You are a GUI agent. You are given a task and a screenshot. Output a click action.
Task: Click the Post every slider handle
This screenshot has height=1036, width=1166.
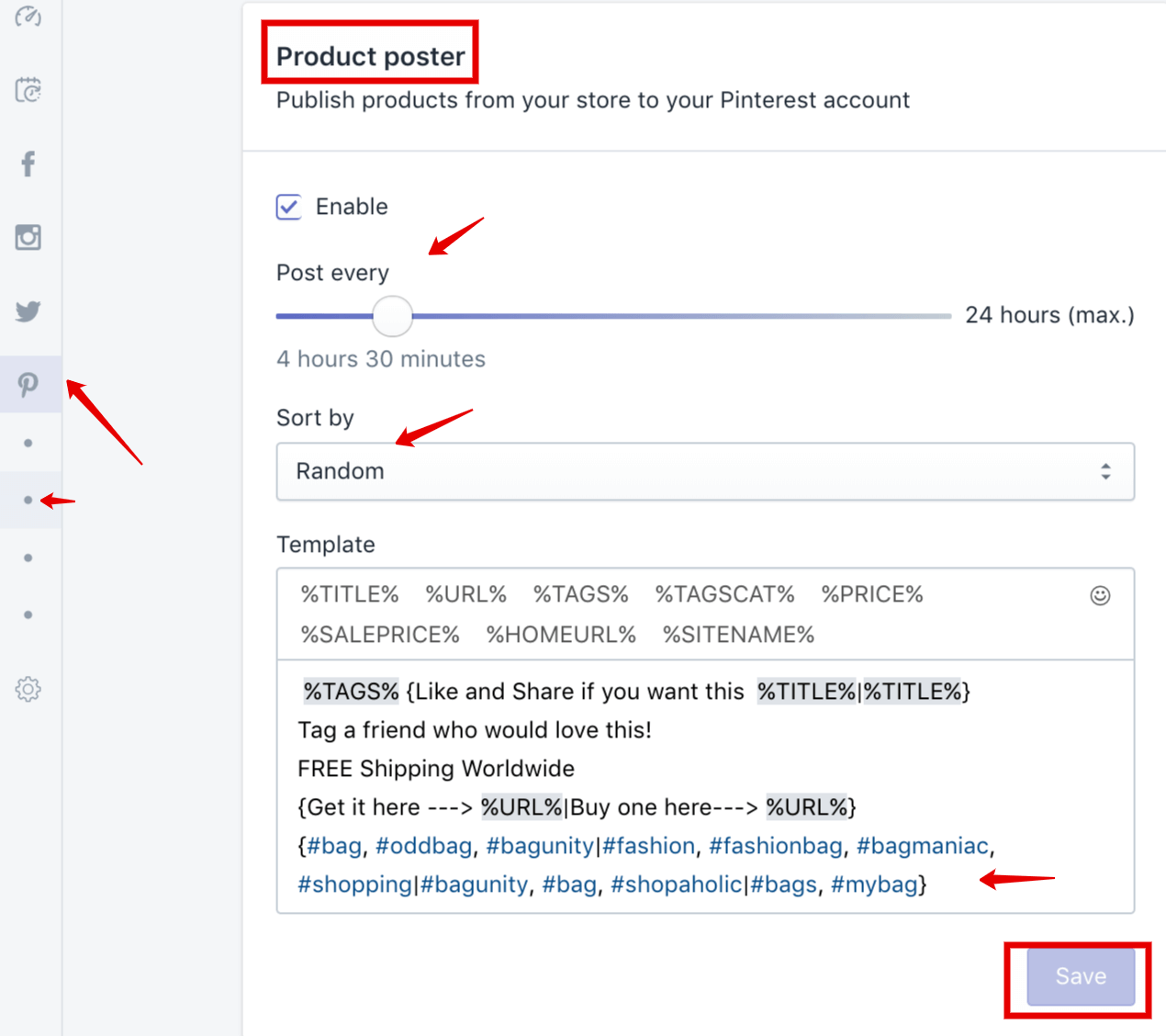(x=392, y=316)
